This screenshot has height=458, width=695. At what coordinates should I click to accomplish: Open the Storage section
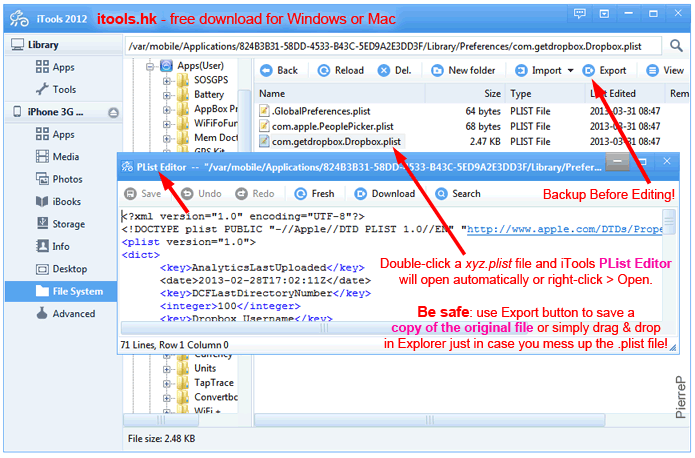click(60, 224)
